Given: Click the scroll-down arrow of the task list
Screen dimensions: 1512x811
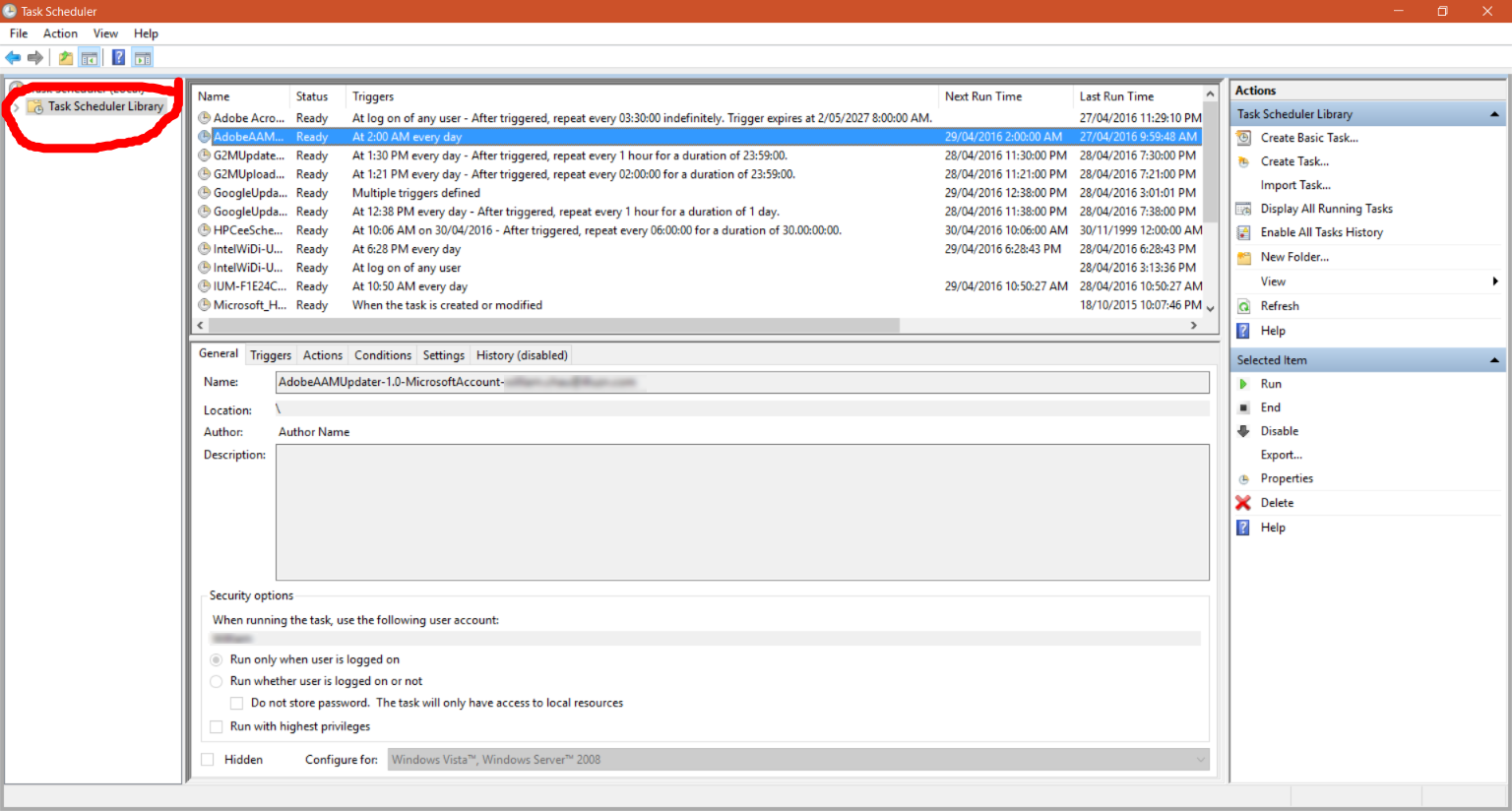Looking at the screenshot, I should click(1210, 308).
